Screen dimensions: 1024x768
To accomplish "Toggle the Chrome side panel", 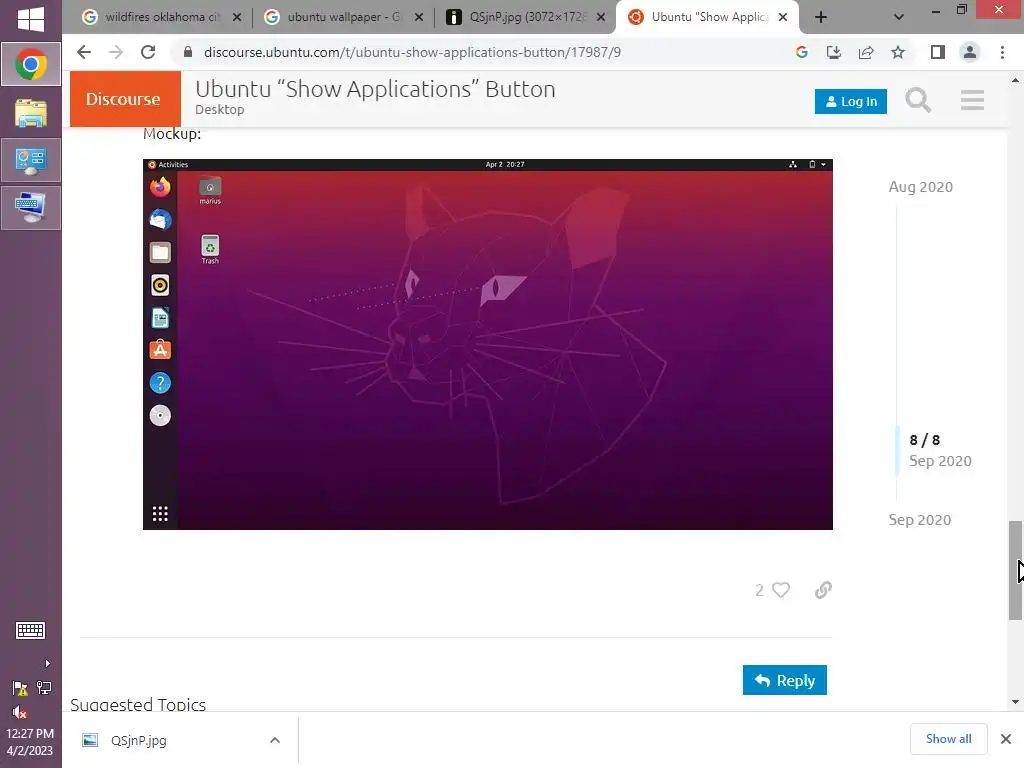I will [938, 52].
